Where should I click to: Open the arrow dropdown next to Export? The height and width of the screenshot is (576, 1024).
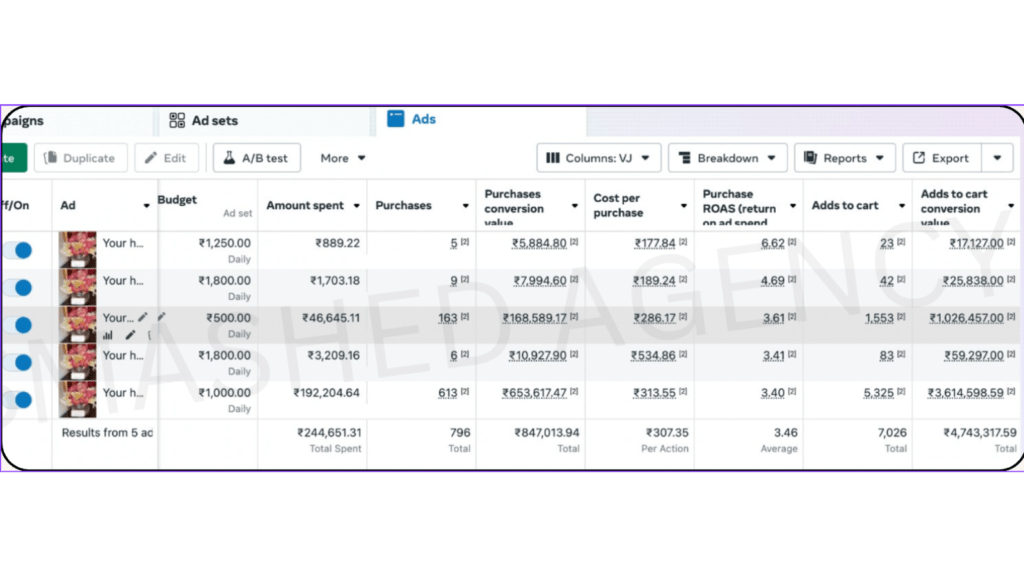coord(997,158)
